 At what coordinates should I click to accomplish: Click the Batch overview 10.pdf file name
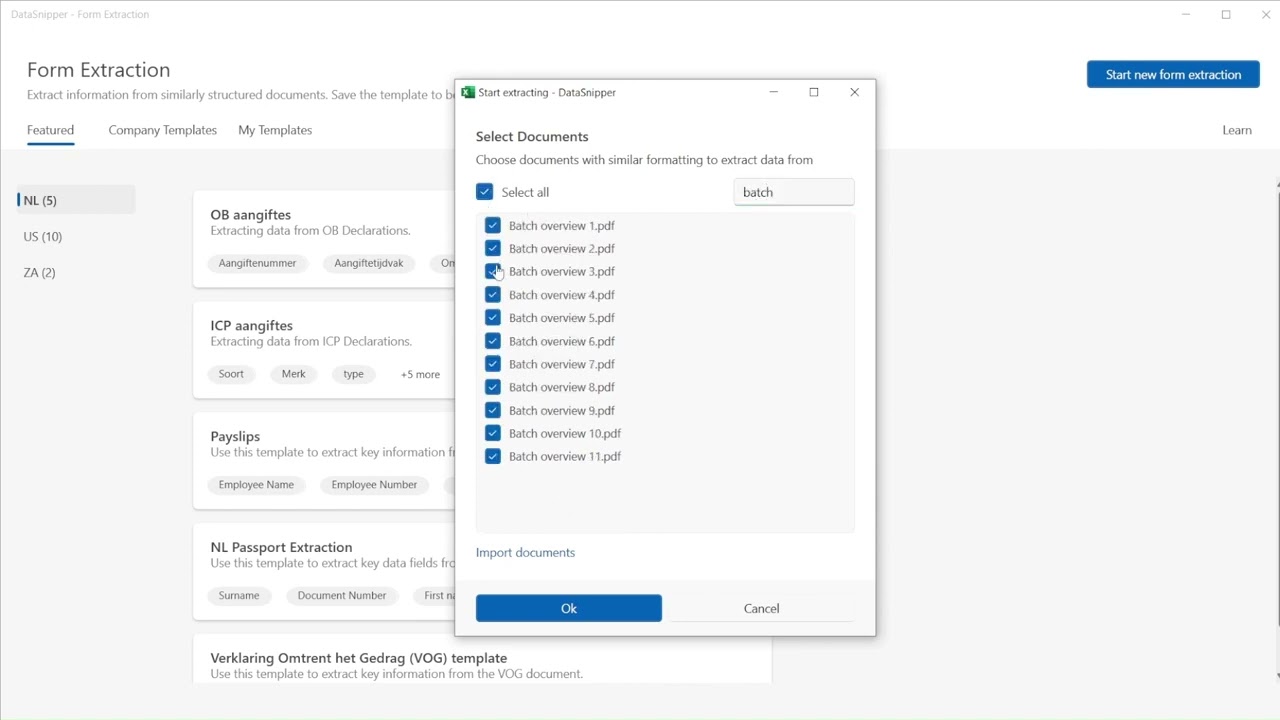[565, 433]
